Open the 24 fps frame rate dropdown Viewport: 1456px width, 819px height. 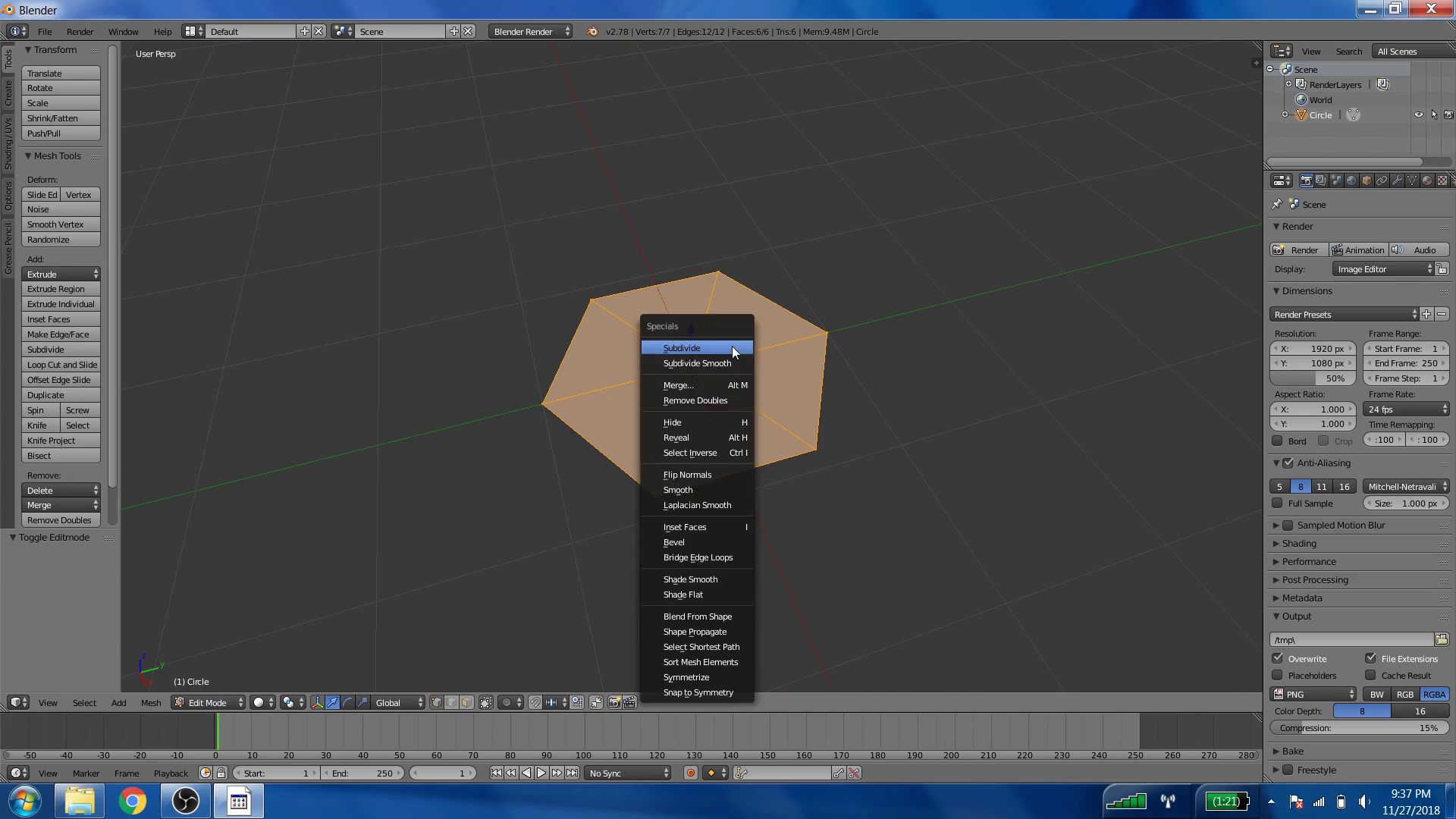[x=1407, y=409]
